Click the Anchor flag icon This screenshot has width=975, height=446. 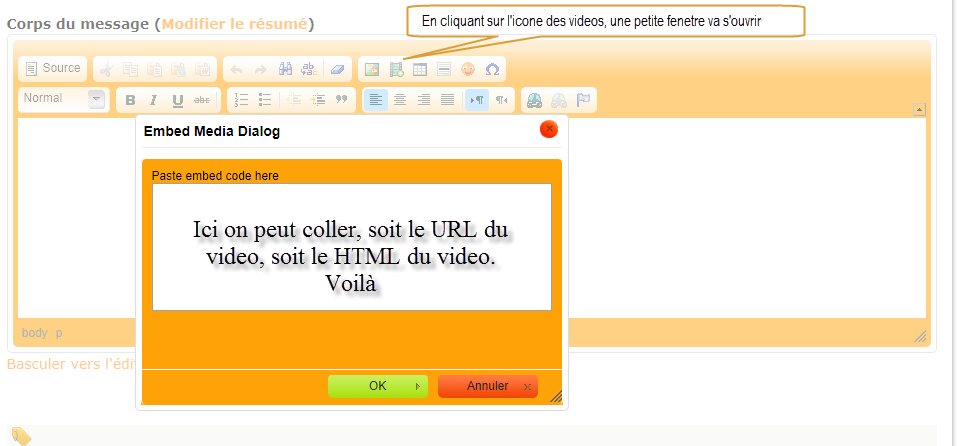(x=583, y=100)
